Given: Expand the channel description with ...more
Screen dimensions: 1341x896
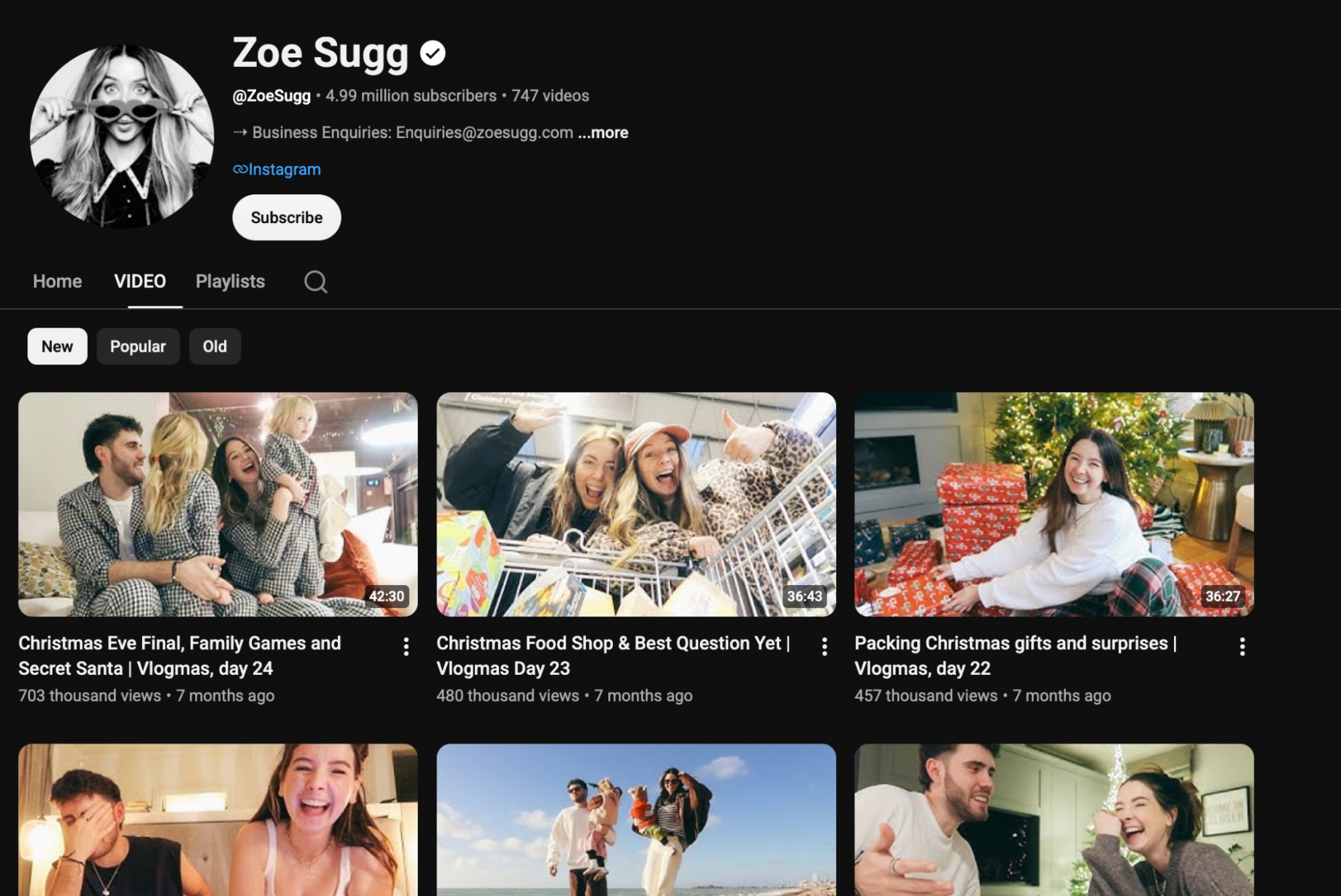Looking at the screenshot, I should [603, 133].
